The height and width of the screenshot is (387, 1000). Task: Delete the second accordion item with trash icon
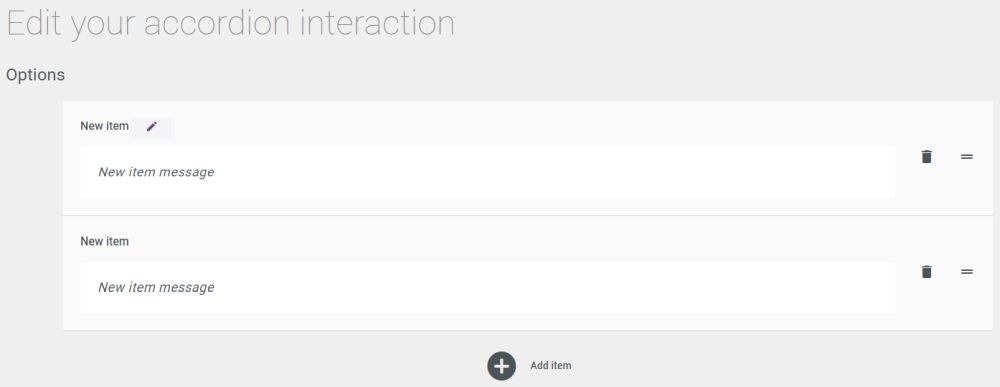click(x=927, y=272)
